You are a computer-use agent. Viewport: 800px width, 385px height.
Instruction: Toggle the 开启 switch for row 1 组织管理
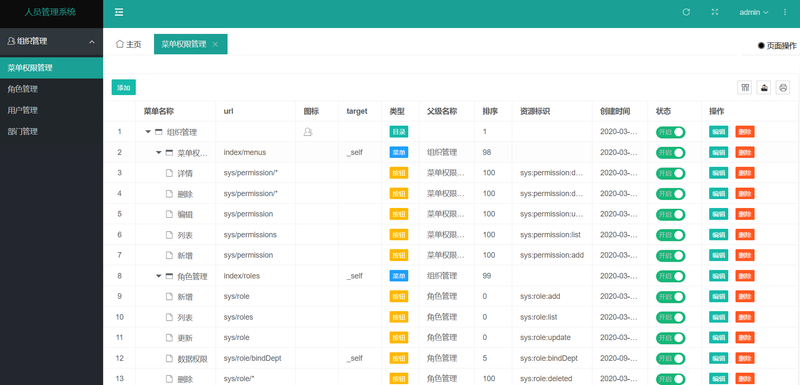[x=670, y=132]
